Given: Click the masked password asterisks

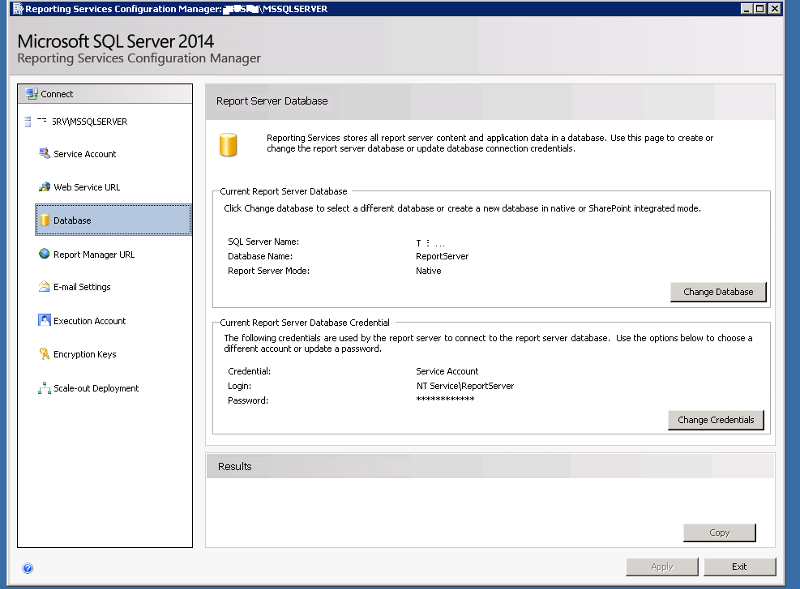Looking at the screenshot, I should click(445, 399).
